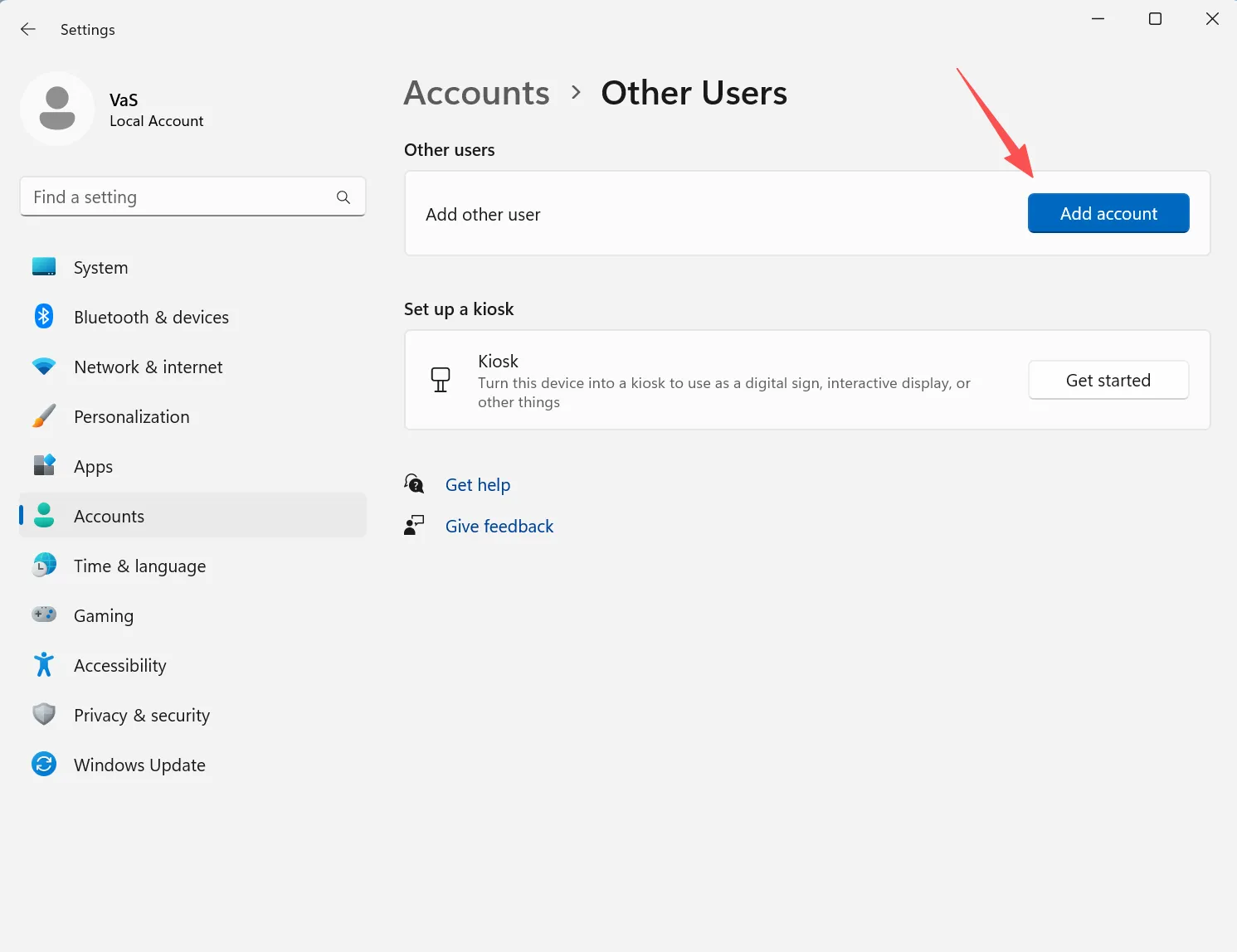
Task: Click the VaS account name
Action: [x=124, y=100]
